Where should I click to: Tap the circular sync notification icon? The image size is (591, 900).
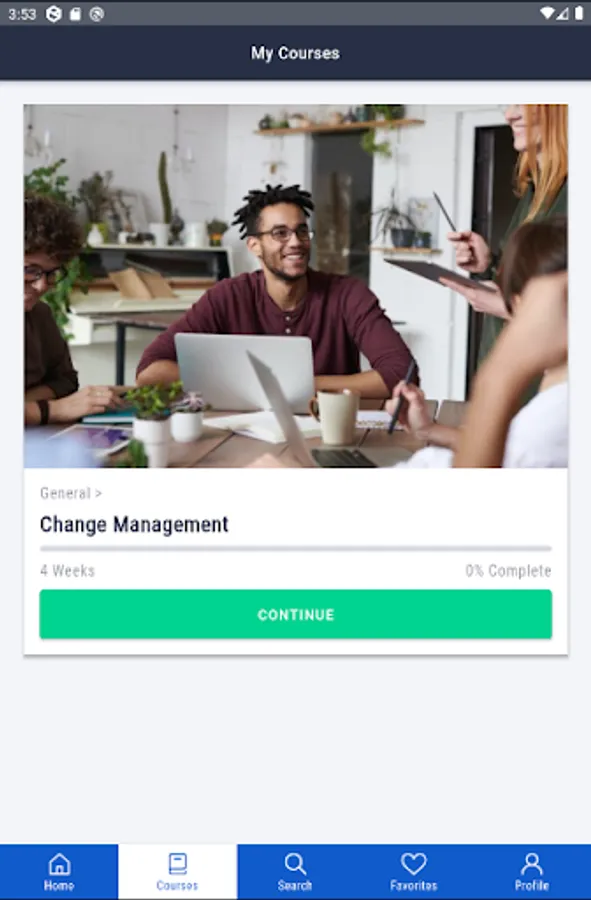[x=96, y=14]
